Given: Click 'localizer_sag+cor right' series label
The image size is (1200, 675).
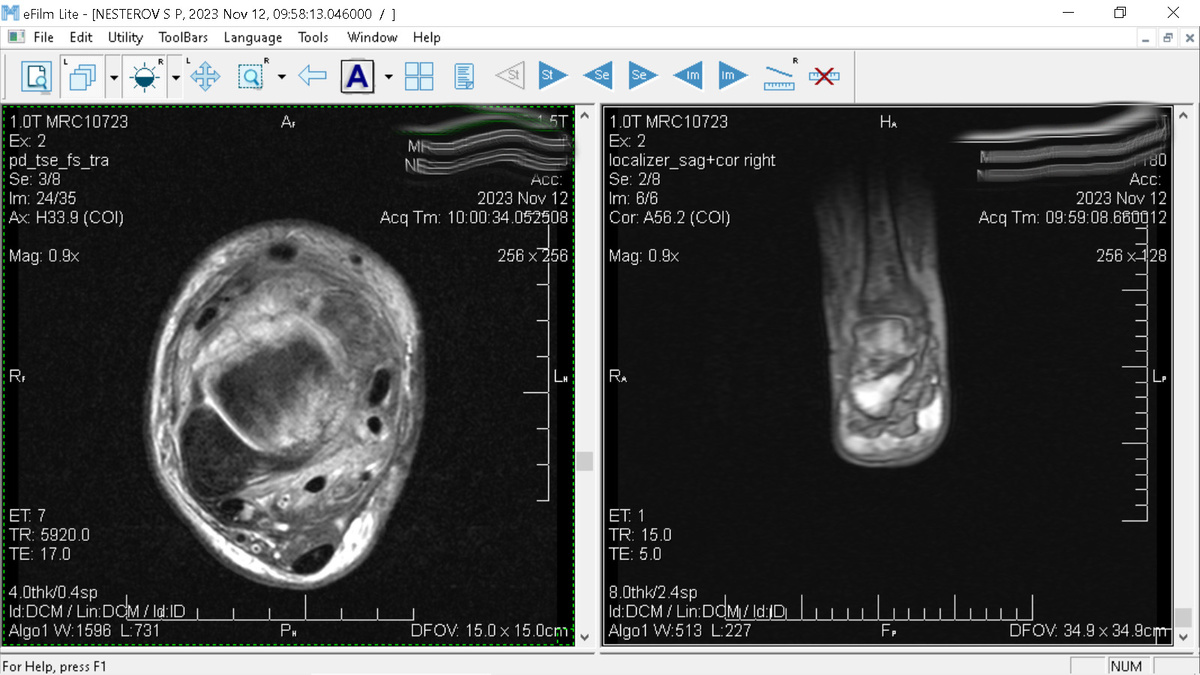Looking at the screenshot, I should [692, 160].
